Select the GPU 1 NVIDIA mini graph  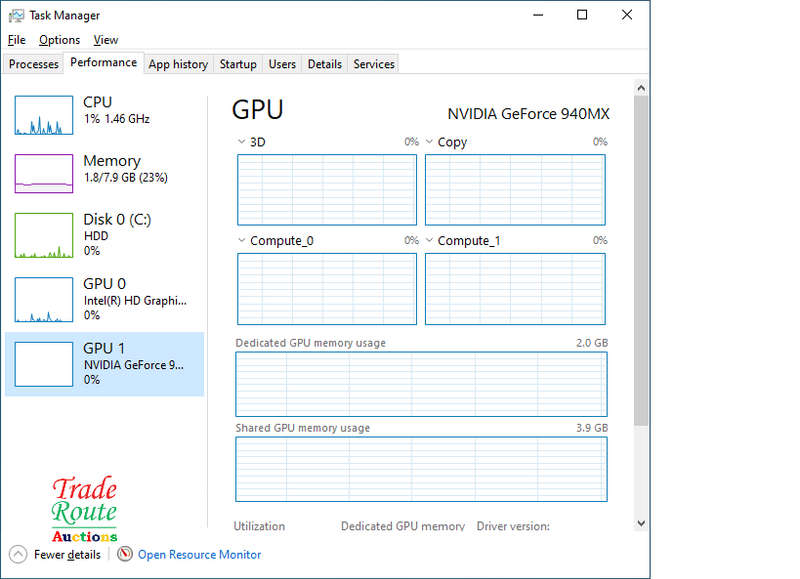[44, 364]
